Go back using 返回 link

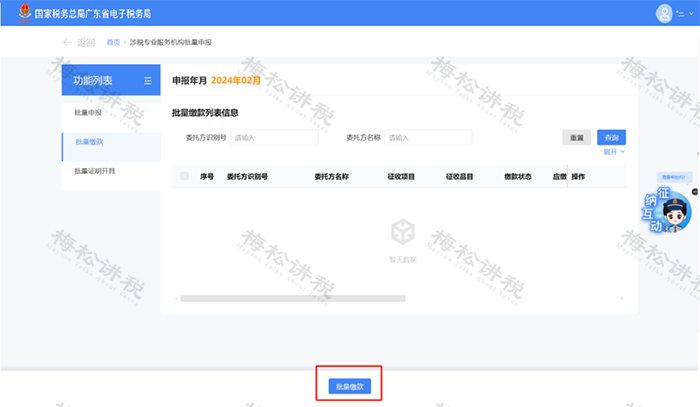point(86,42)
